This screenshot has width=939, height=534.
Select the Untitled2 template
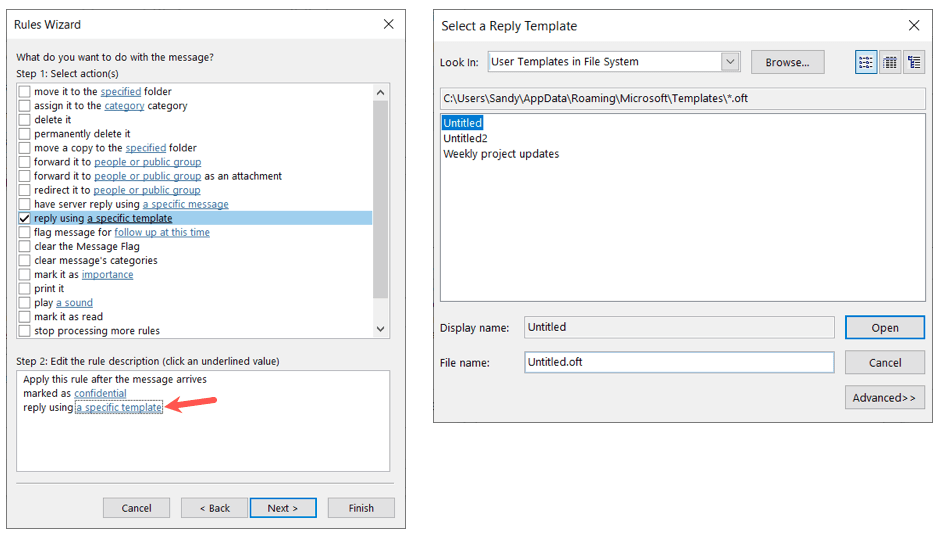pos(465,139)
